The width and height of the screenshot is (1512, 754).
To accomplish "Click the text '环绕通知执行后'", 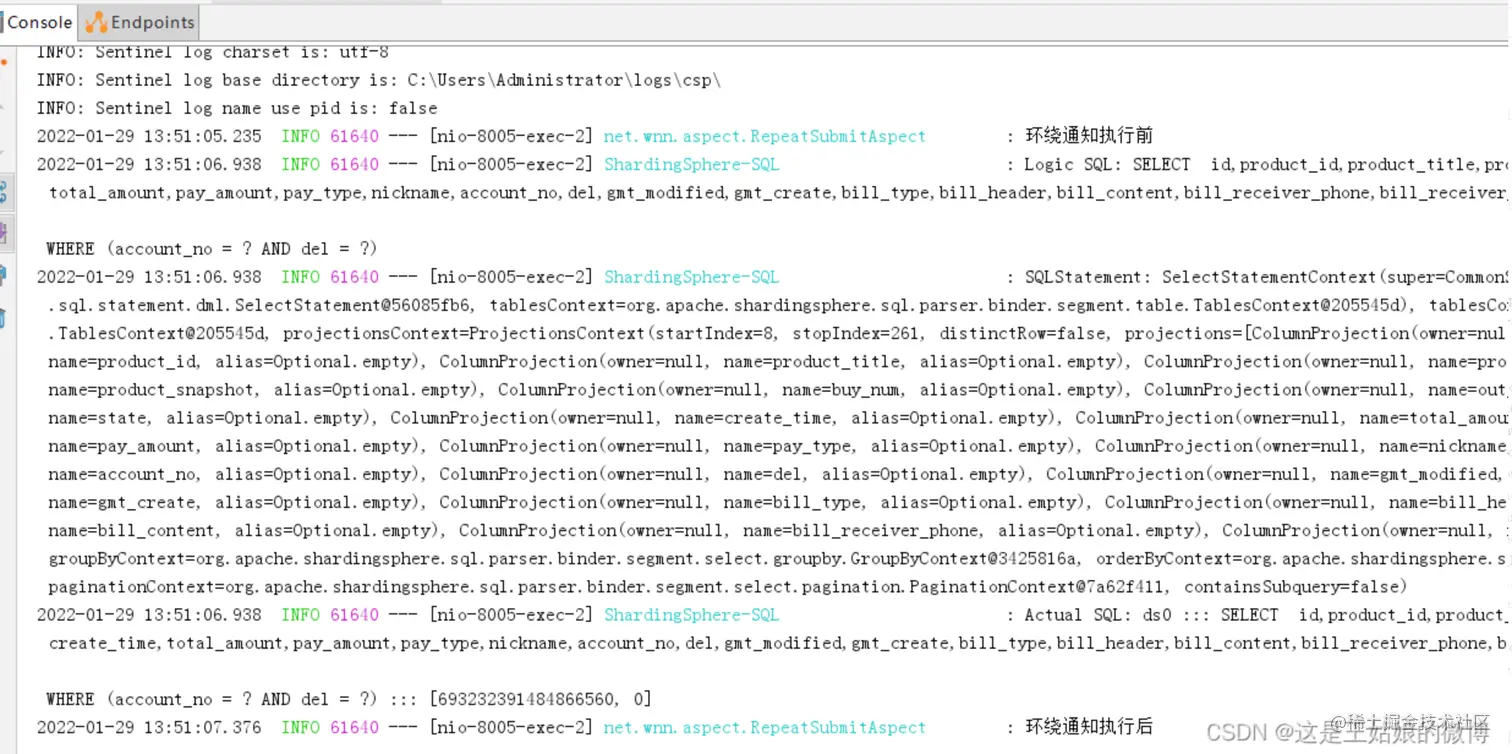I will click(x=1089, y=727).
